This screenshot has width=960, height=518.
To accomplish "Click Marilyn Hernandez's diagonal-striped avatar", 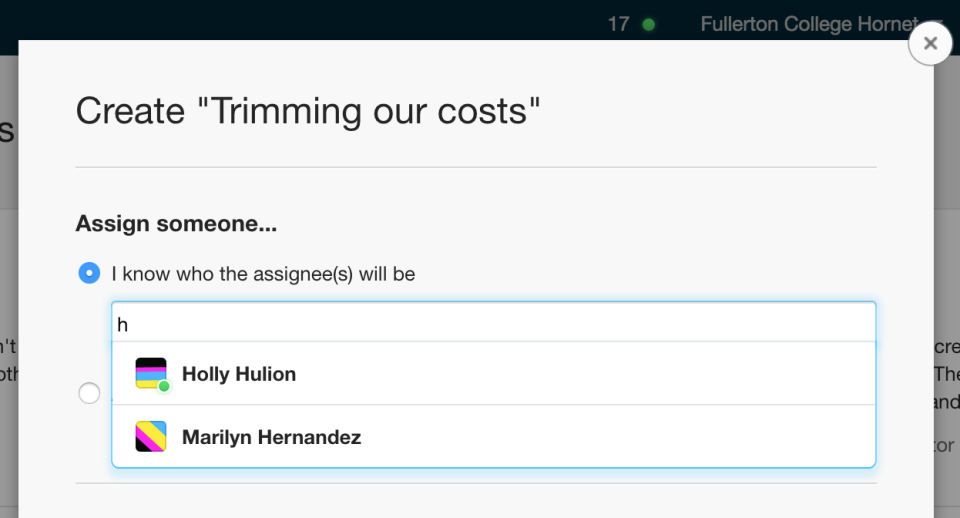I will click(x=151, y=436).
